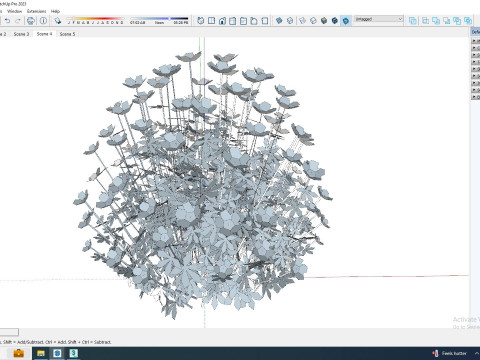This screenshot has height=360, width=480.
Task: Choose the Subtract solid tool icon
Action: (x=447, y=21)
